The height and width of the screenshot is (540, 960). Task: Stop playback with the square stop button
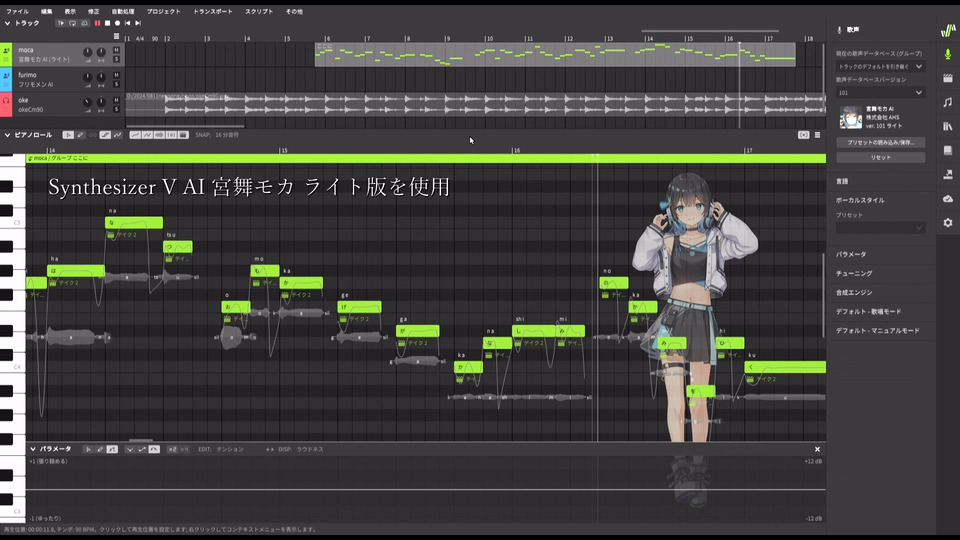107,23
